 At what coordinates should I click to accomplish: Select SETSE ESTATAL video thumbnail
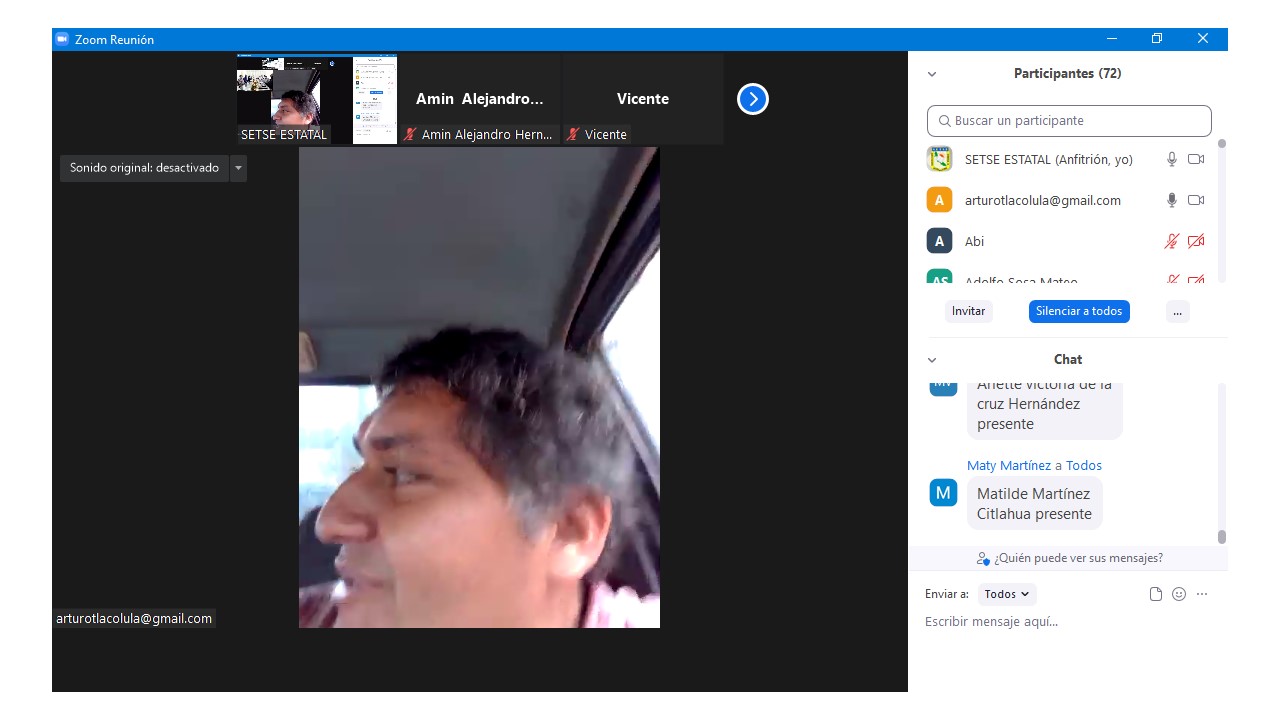click(317, 99)
